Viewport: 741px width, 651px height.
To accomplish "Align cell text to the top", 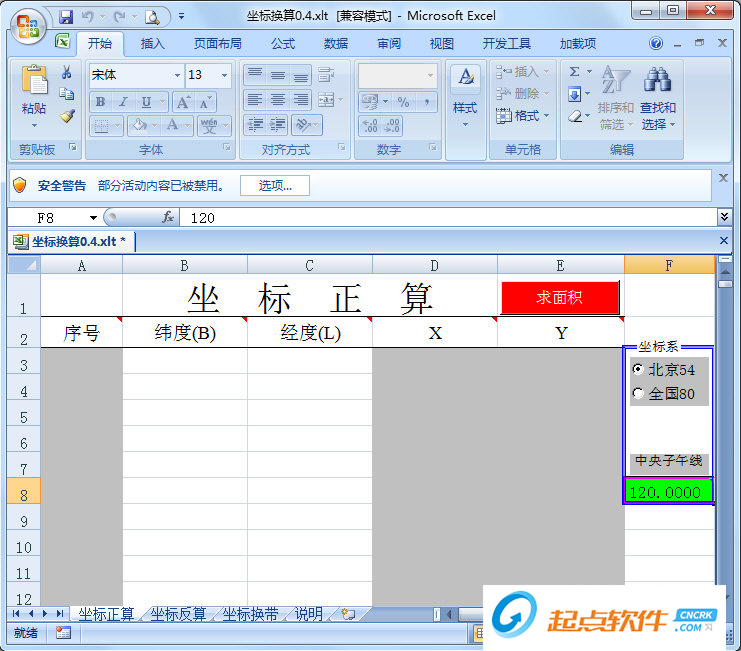I will pyautogui.click(x=255, y=75).
